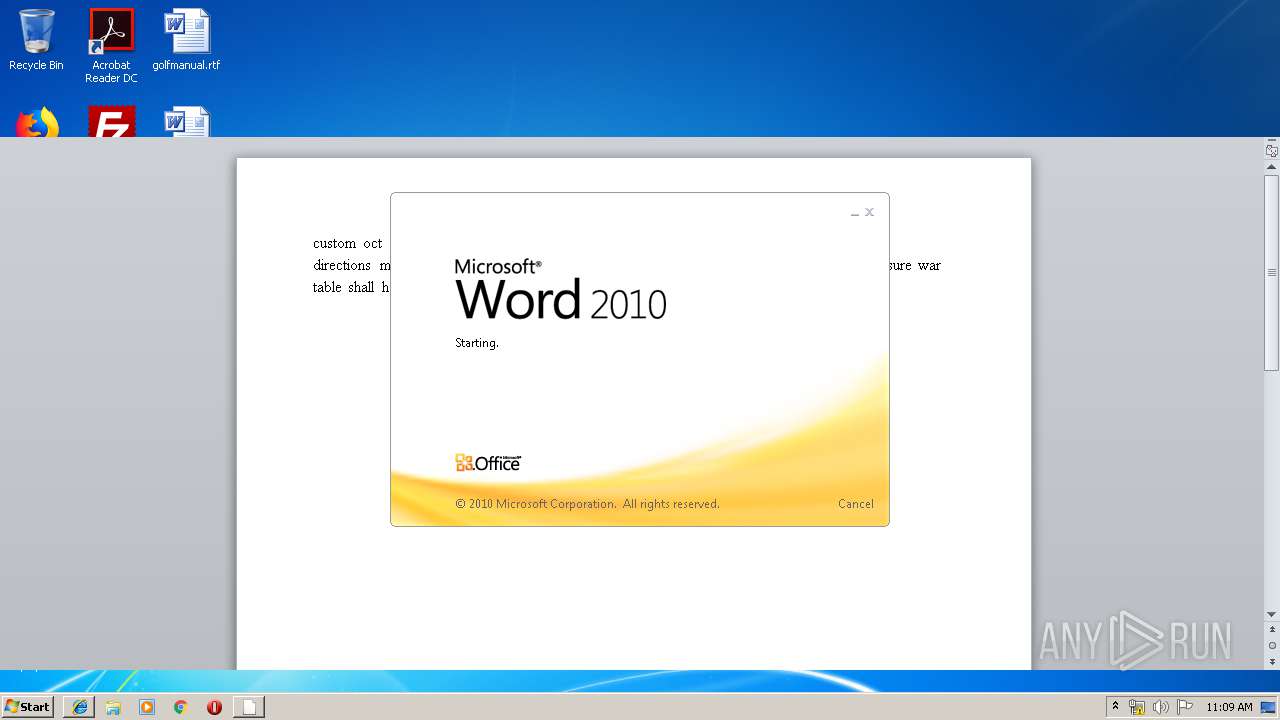Screen dimensions: 1280x720
Task: Click the ruler toggle icon above the scrollbar
Action: [1272, 151]
